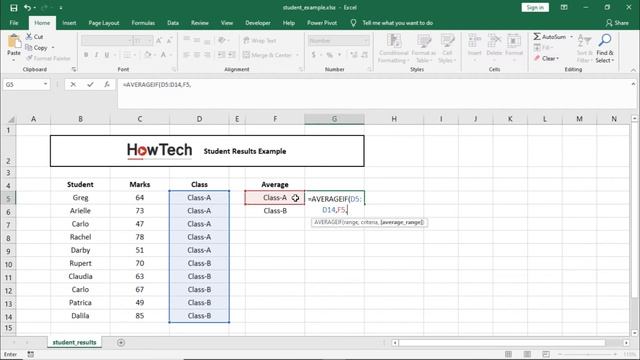The width and height of the screenshot is (640, 360).
Task: Click the Select All corner triangle
Action: [x=11, y=119]
